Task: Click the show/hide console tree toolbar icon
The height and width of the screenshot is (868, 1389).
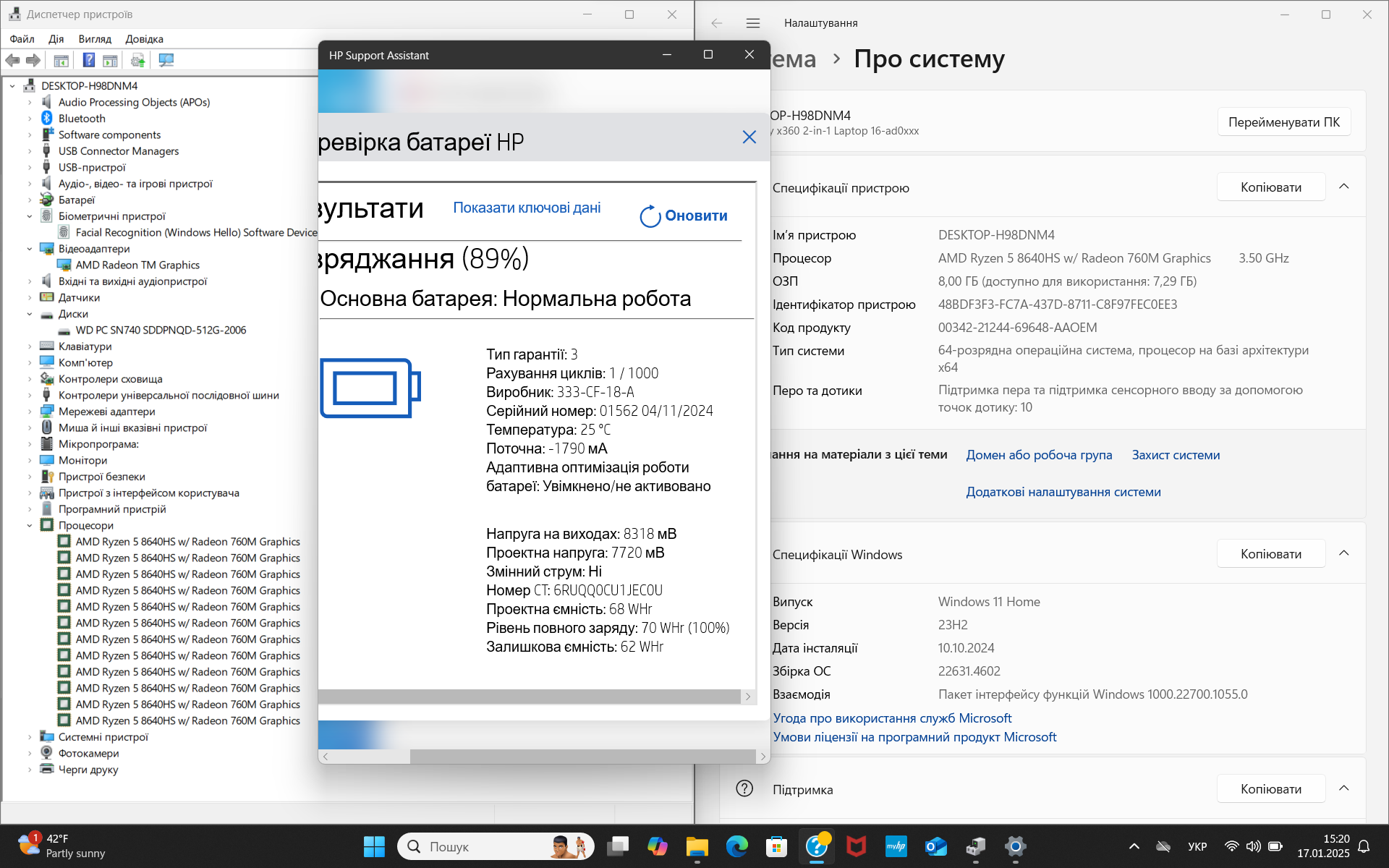Action: coord(61,60)
